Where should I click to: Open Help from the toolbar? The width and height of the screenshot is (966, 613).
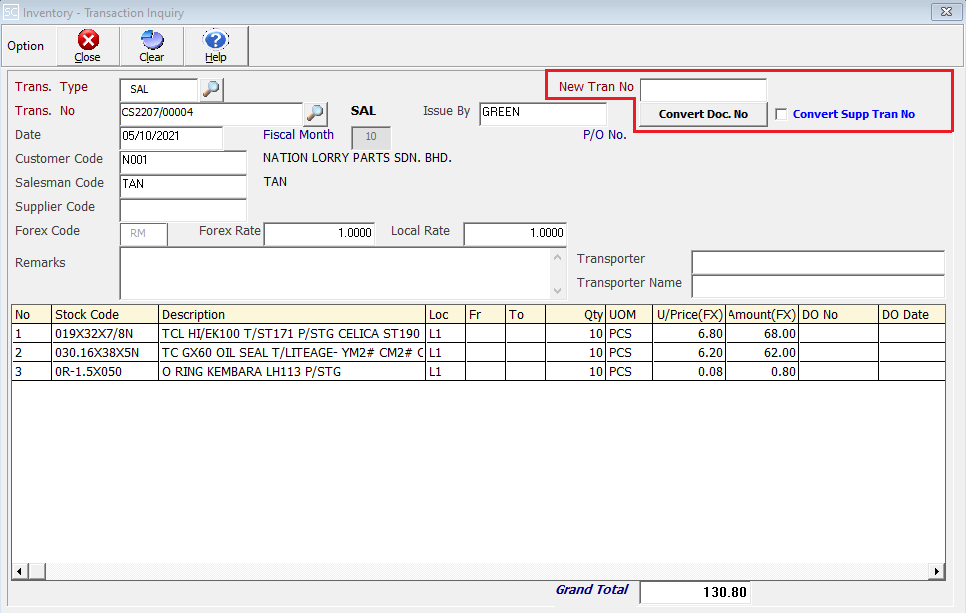216,46
